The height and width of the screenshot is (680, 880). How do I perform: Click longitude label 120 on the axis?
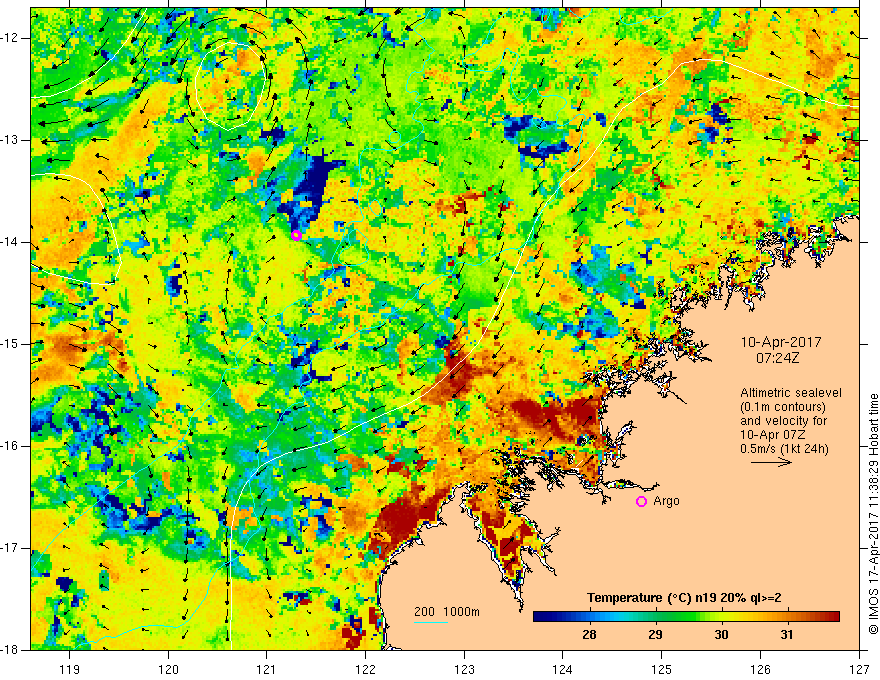coord(168,669)
